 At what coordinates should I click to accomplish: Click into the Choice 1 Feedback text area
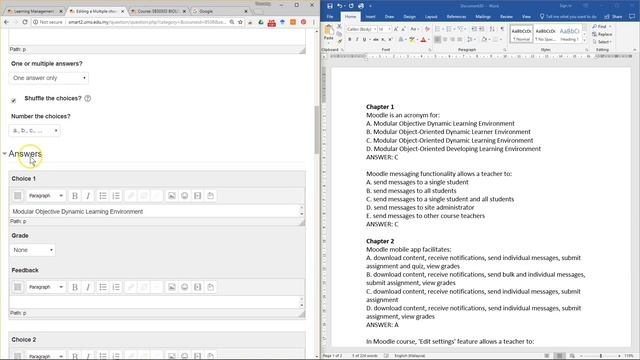(x=154, y=302)
